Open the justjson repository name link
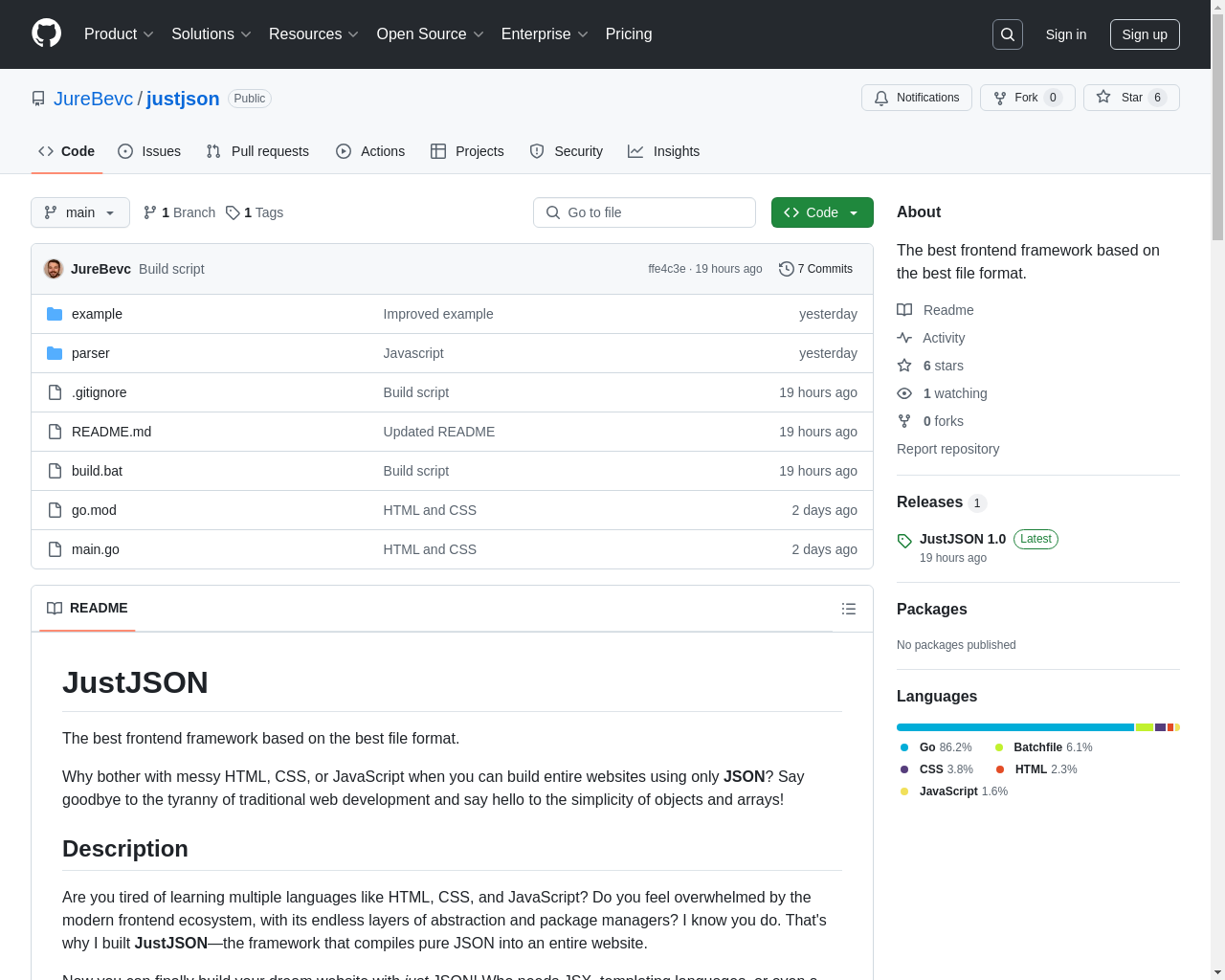 tap(183, 99)
